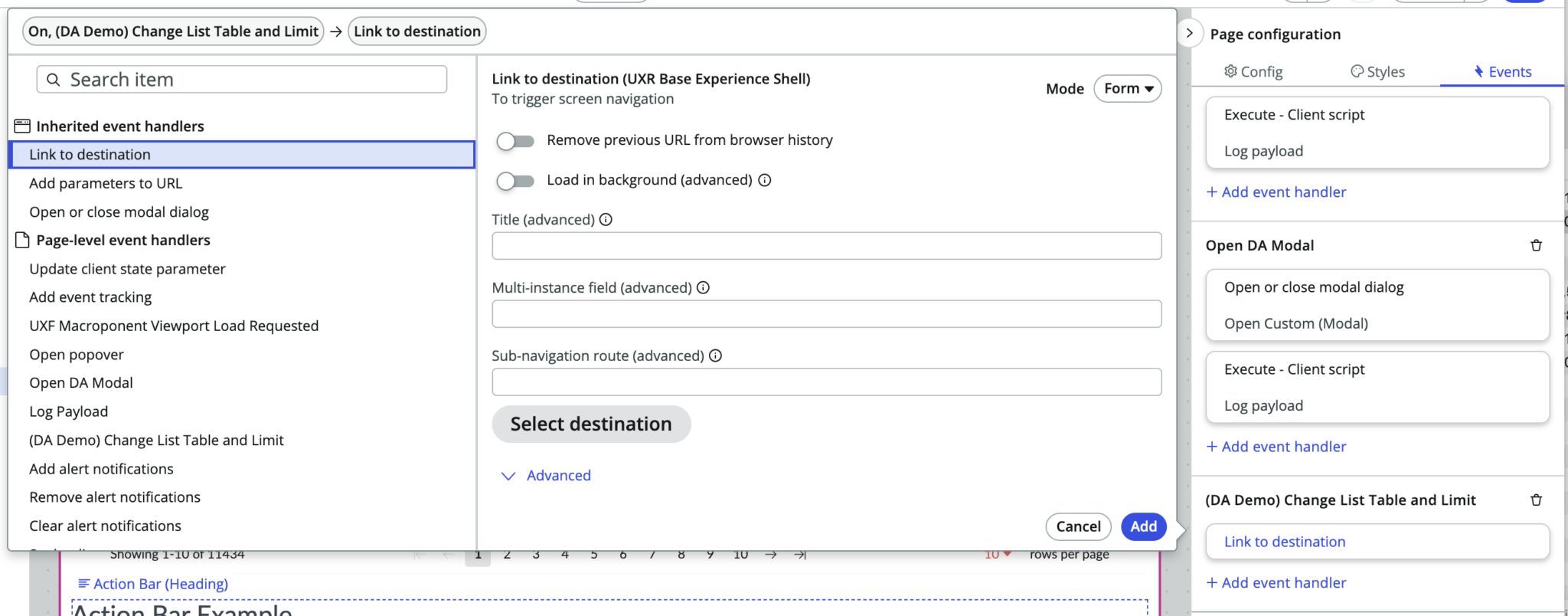
Task: Click info icon next to Load in background
Action: pyautogui.click(x=764, y=180)
